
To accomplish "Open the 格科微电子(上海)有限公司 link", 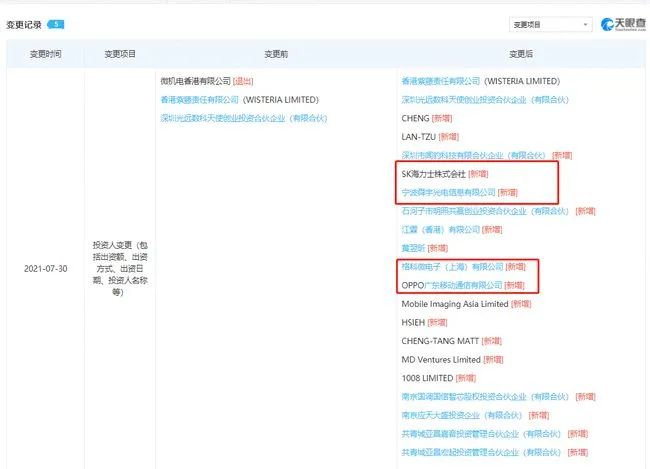I will (x=452, y=267).
